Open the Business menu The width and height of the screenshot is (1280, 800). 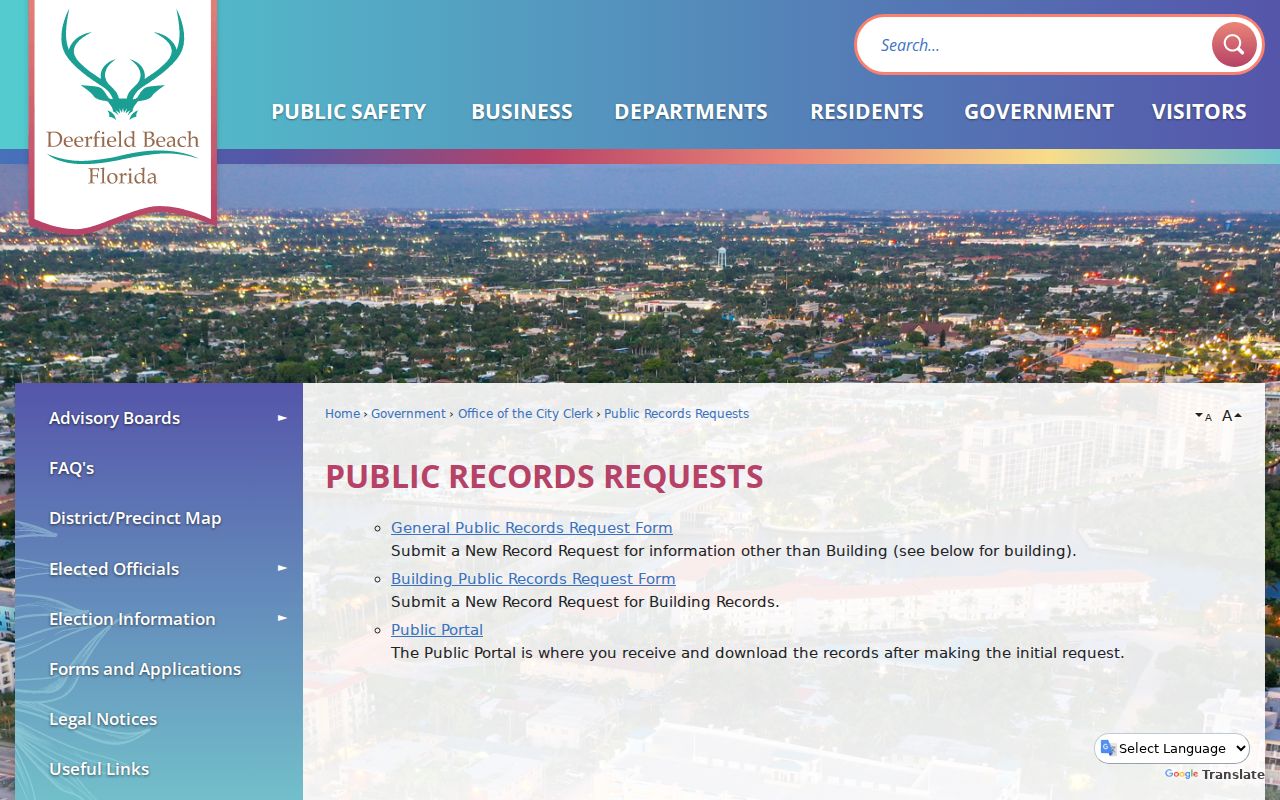522,111
